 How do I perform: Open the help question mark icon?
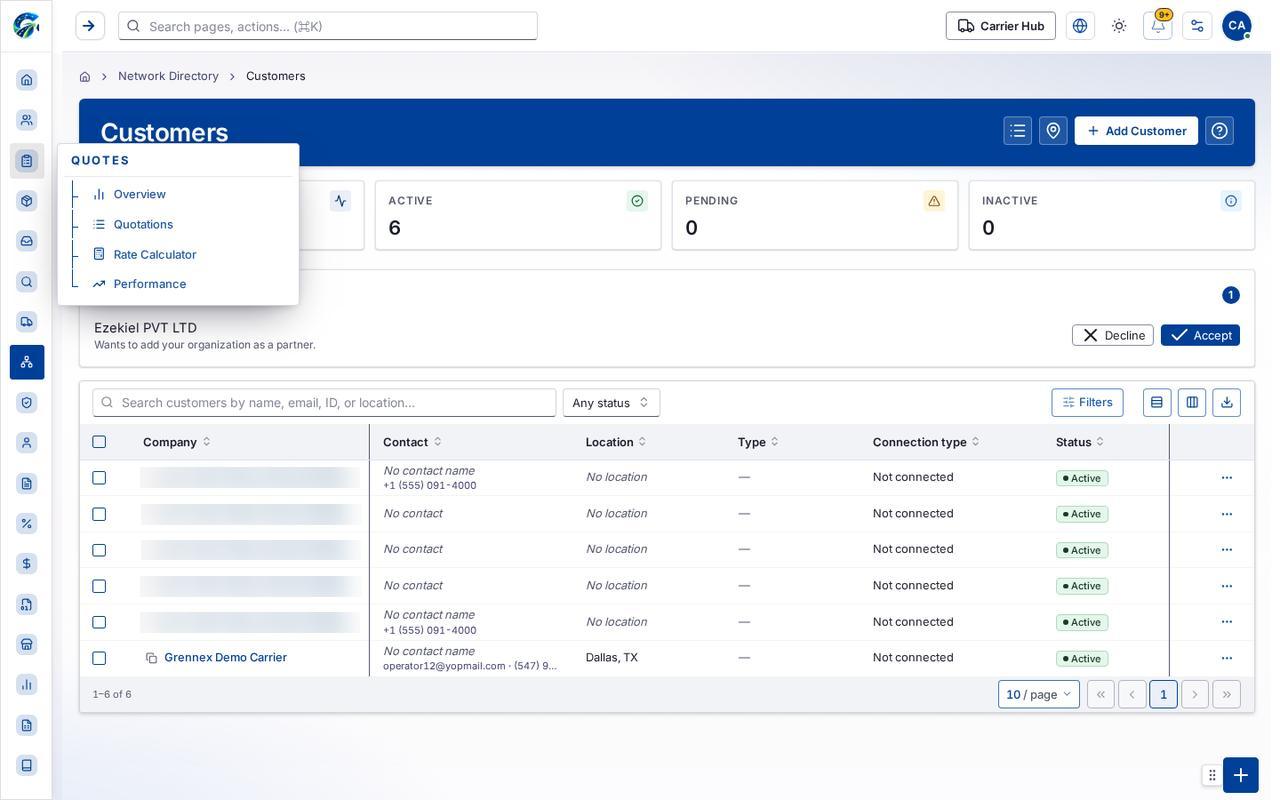click(1220, 131)
